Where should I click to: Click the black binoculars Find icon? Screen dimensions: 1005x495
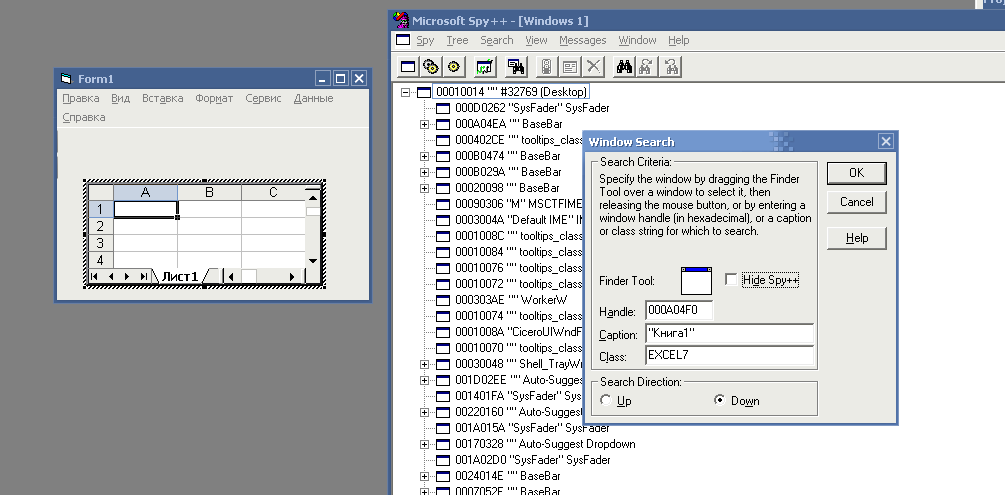pos(624,66)
